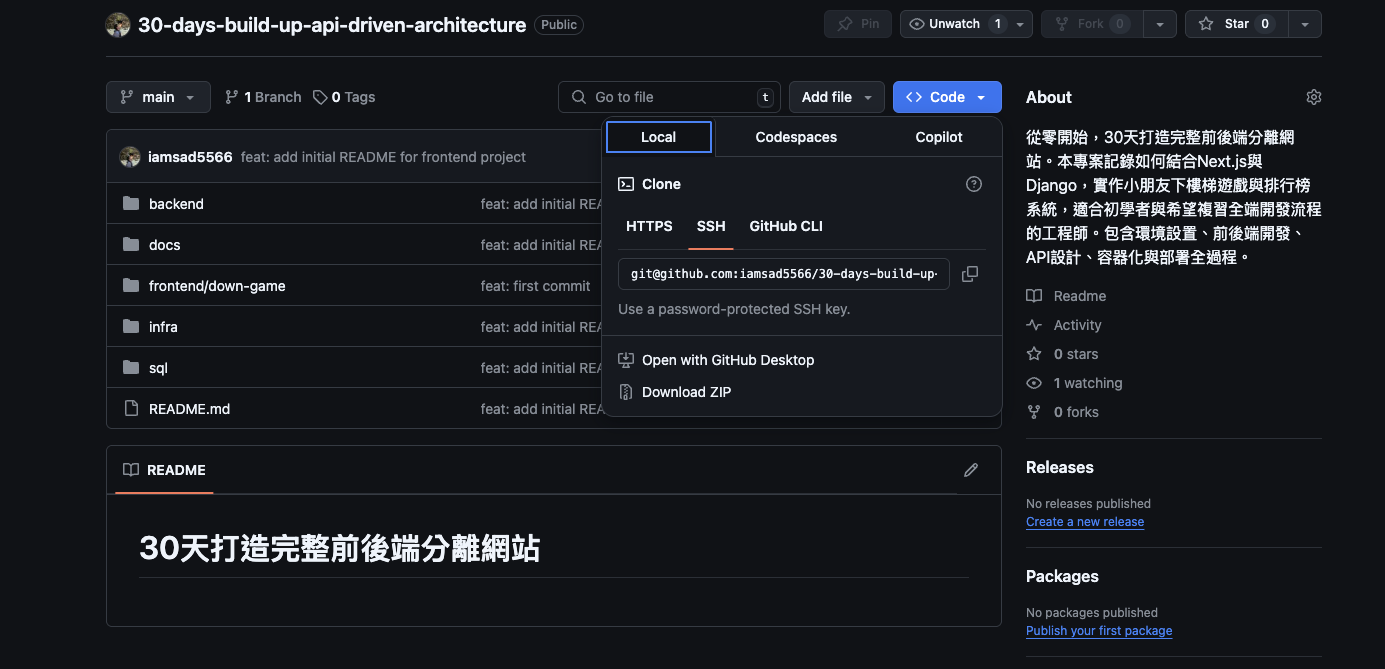Screen dimensions: 1385x669
Task: Click the infra folder icon
Action: click(131, 327)
